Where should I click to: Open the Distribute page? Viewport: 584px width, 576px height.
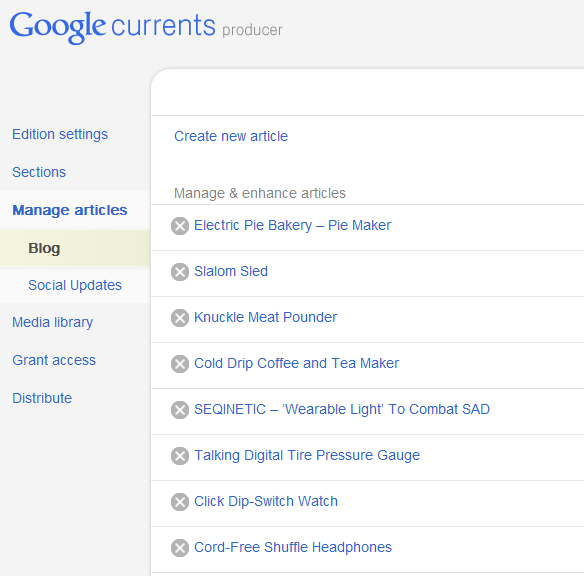pyautogui.click(x=42, y=398)
